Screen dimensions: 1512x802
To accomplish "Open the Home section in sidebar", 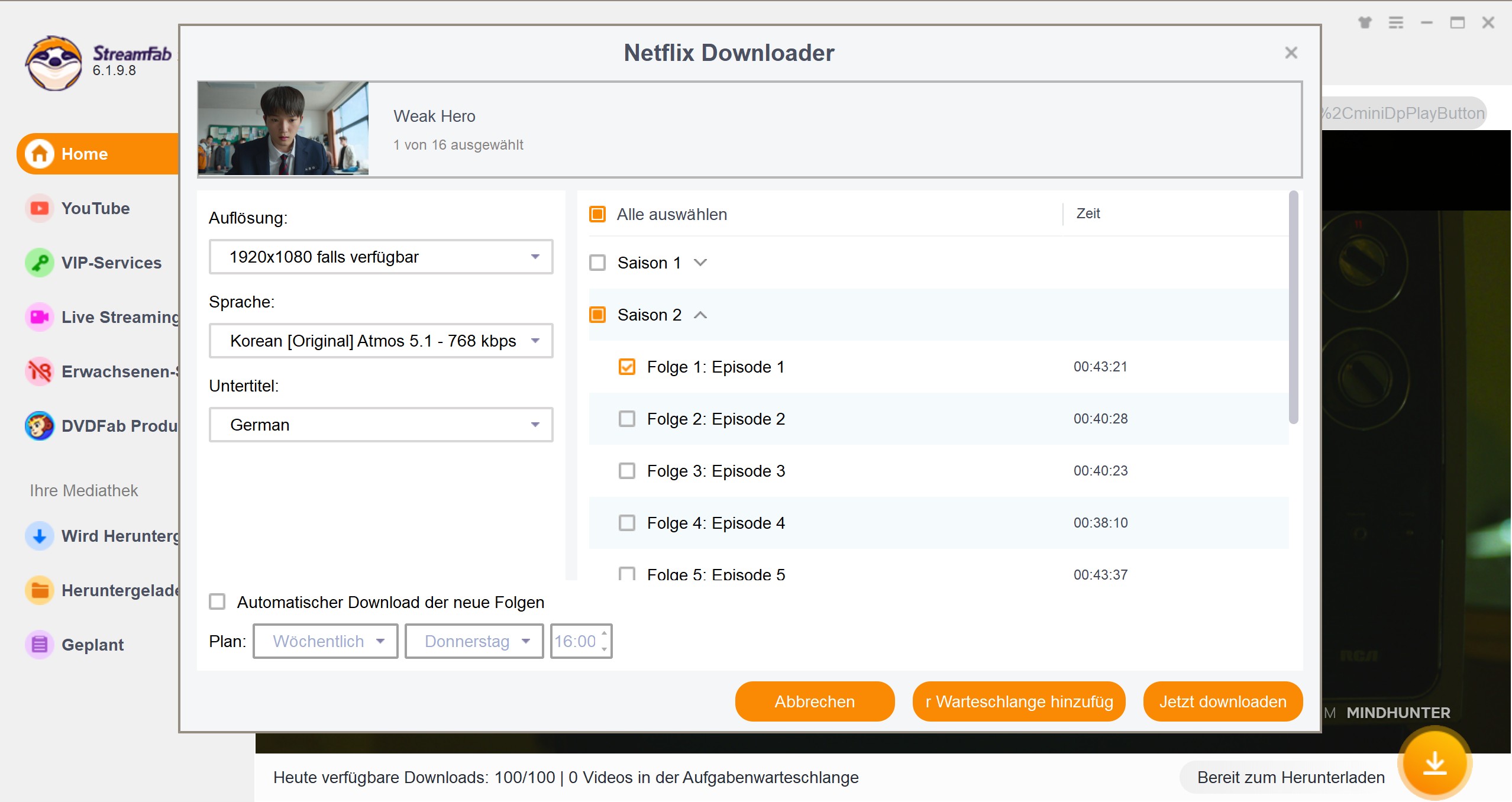I will 98,154.
